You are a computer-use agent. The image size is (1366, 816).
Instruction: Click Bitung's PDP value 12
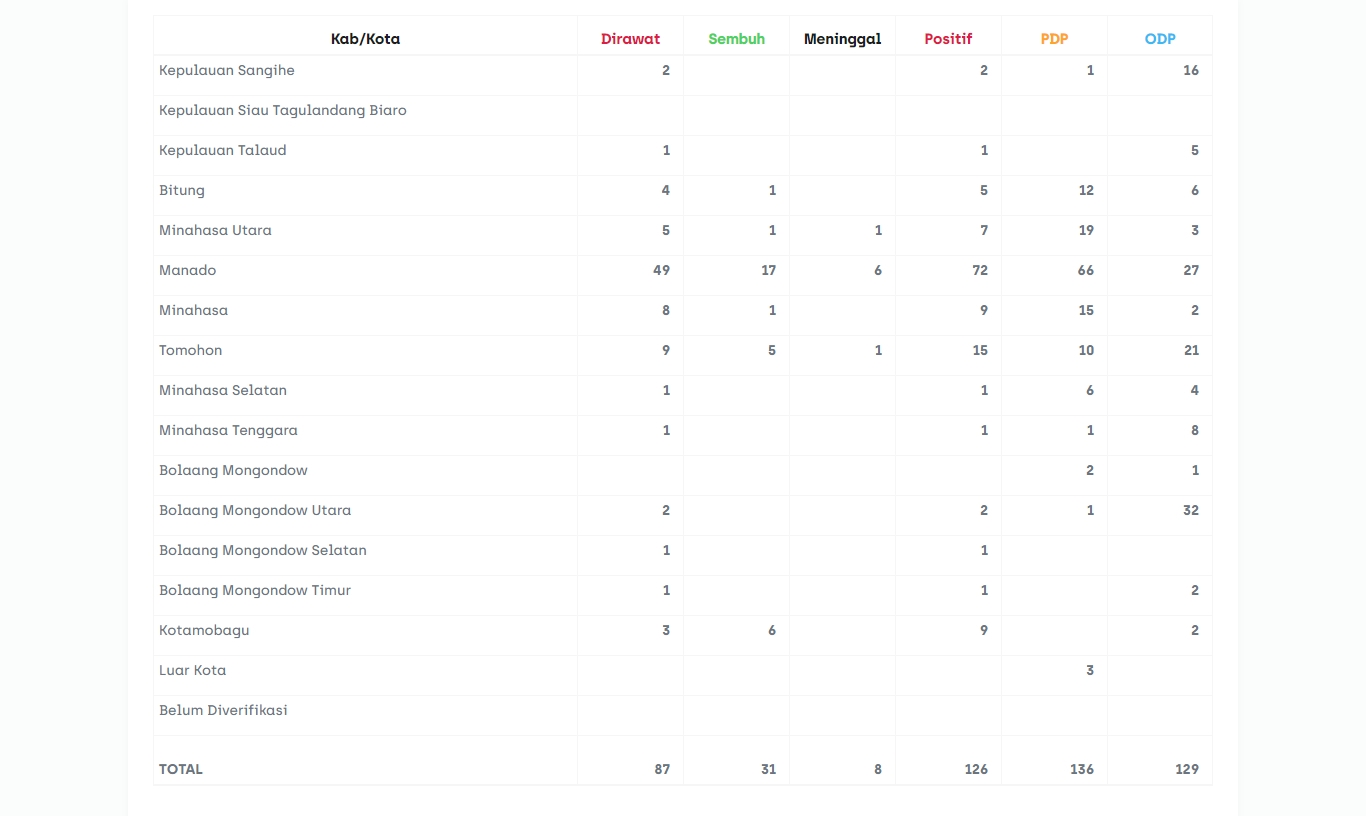[x=1086, y=190]
